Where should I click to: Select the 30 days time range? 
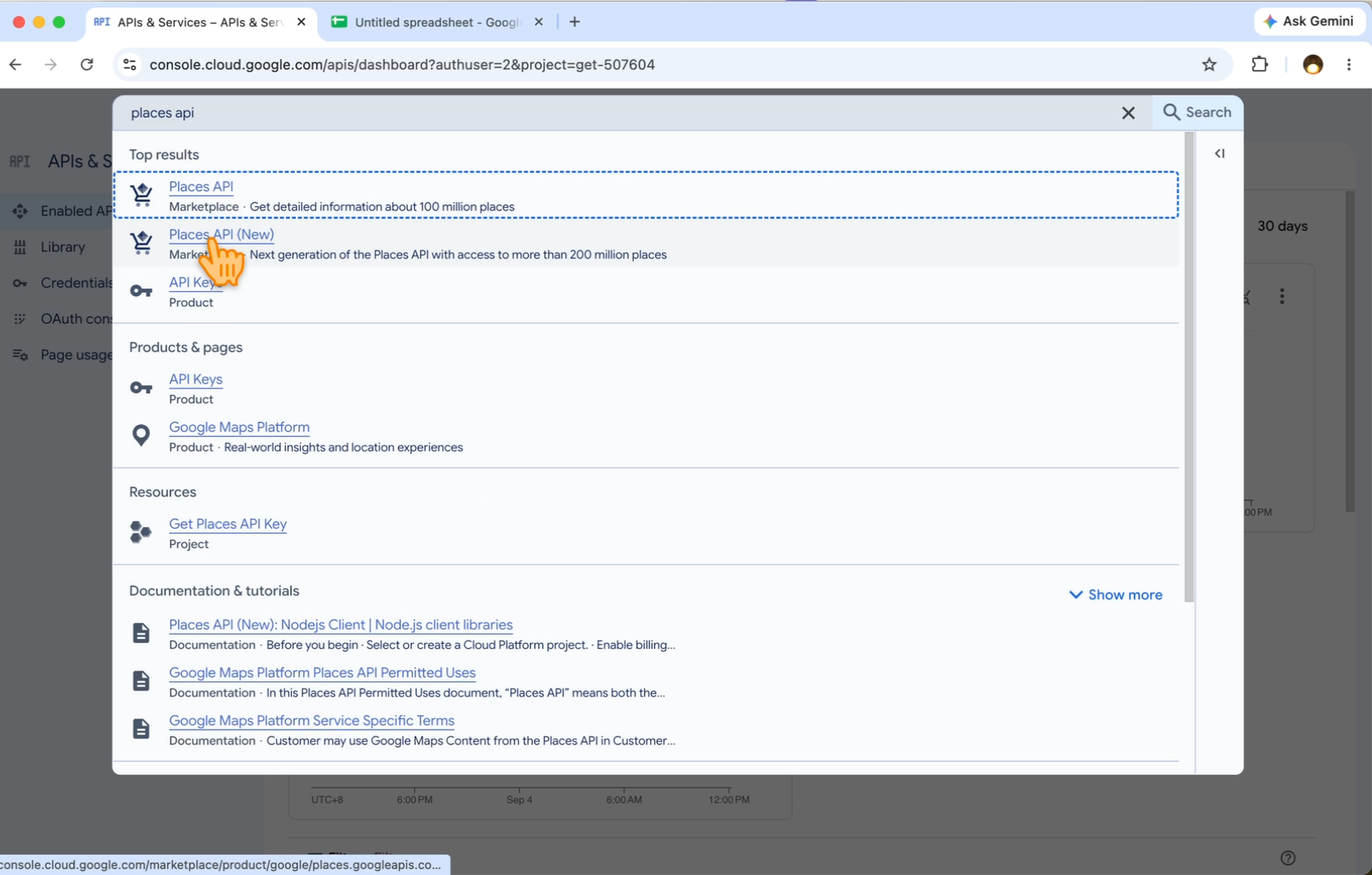1282,226
